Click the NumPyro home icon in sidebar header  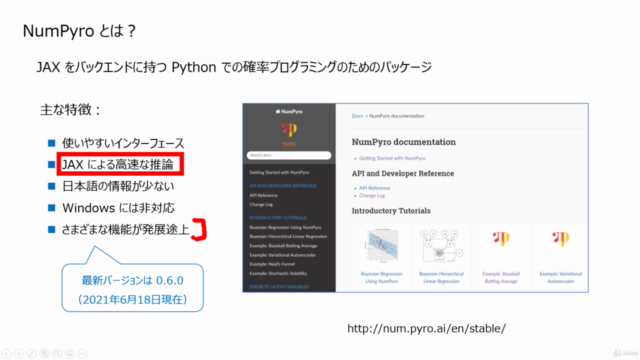[x=278, y=111]
